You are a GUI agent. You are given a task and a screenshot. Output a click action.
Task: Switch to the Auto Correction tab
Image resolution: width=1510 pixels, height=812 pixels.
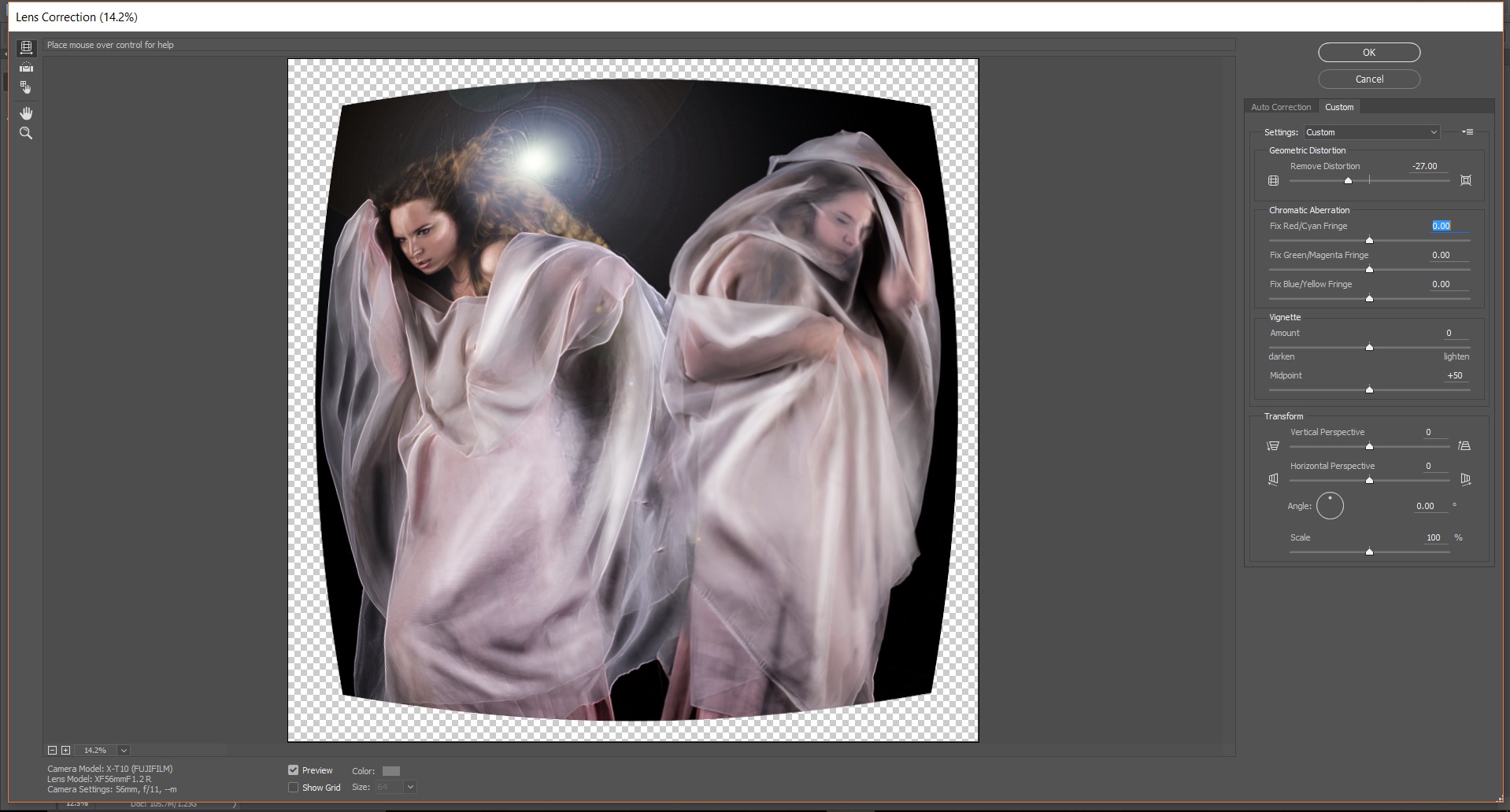[x=1281, y=106]
